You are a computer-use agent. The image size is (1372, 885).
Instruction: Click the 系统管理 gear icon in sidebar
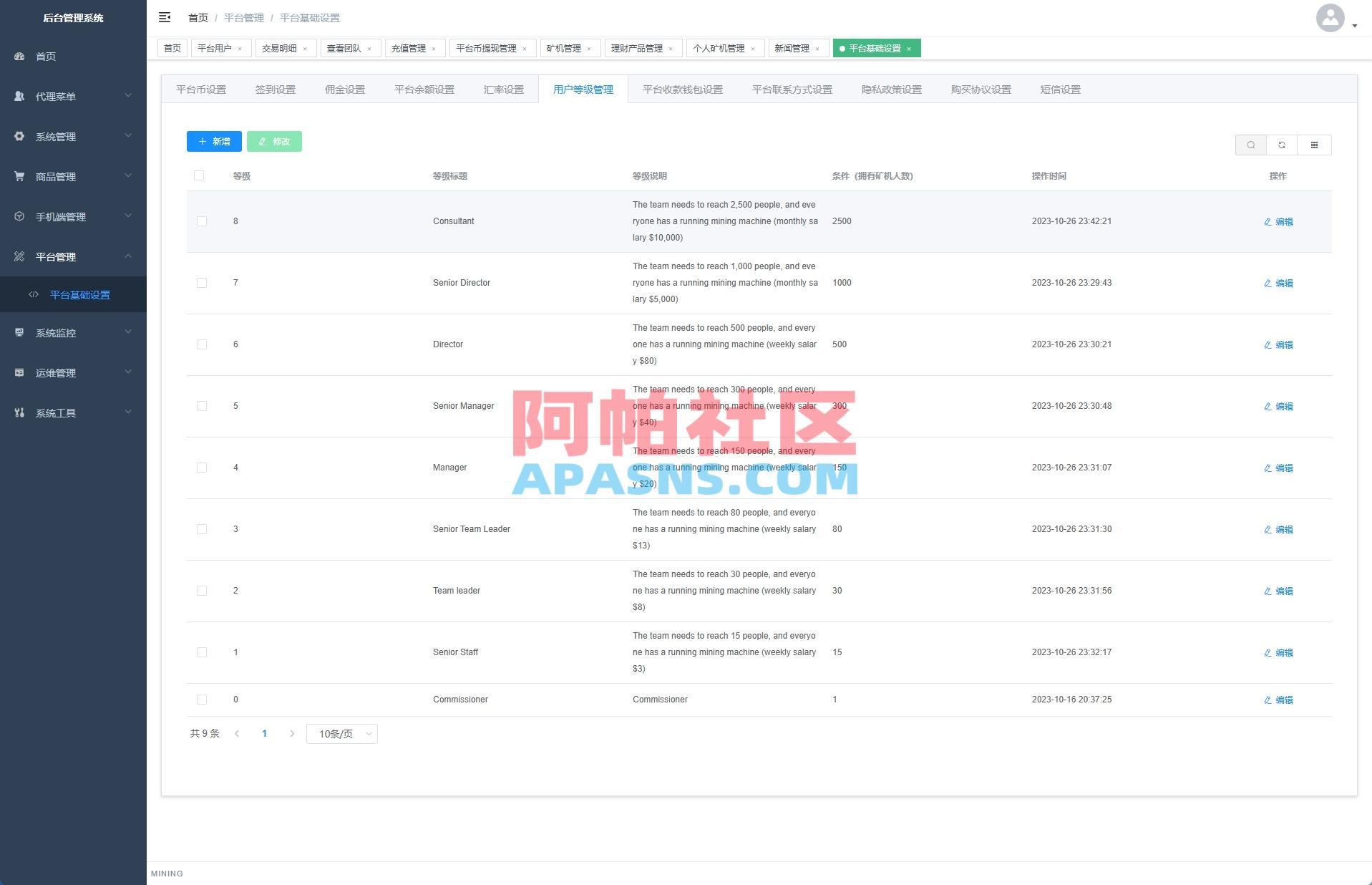click(x=19, y=136)
